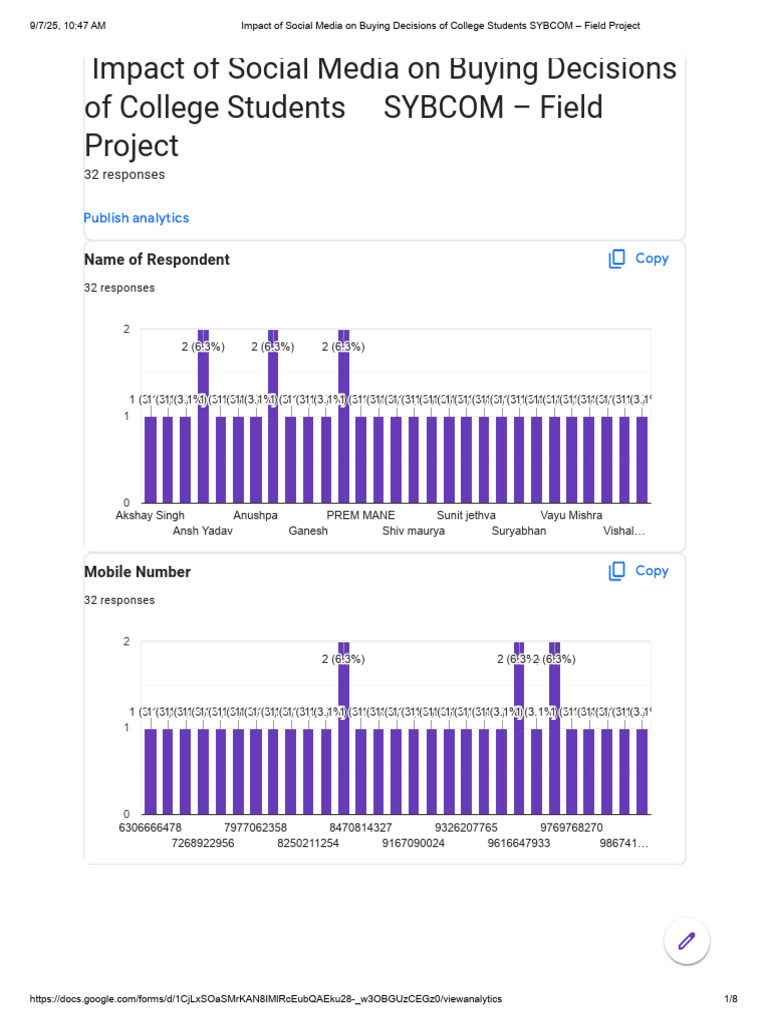The height and width of the screenshot is (1024, 768).
Task: Click copy icon for Name of Respondent chart
Action: coord(617,259)
